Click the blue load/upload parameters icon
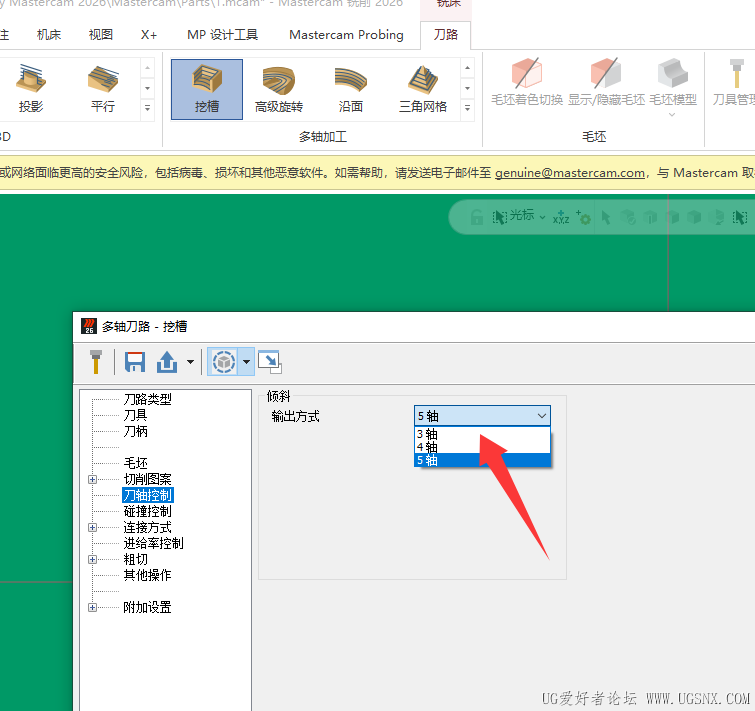 [x=167, y=362]
